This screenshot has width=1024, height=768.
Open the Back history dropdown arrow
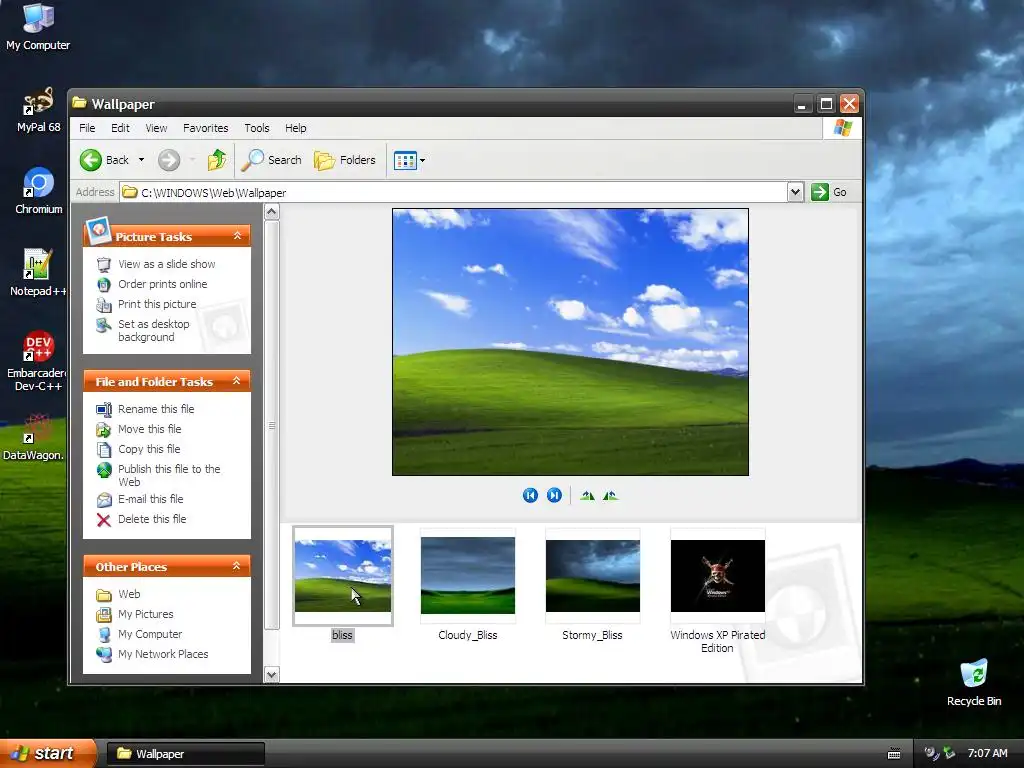141,160
